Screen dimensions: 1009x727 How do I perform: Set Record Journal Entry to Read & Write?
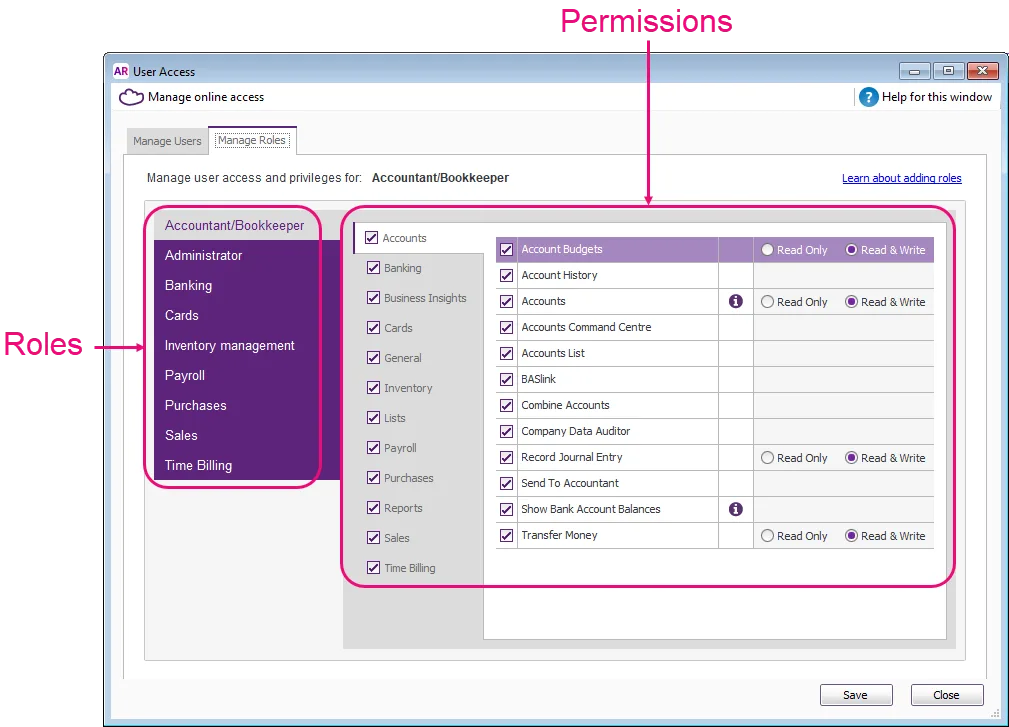click(x=851, y=457)
